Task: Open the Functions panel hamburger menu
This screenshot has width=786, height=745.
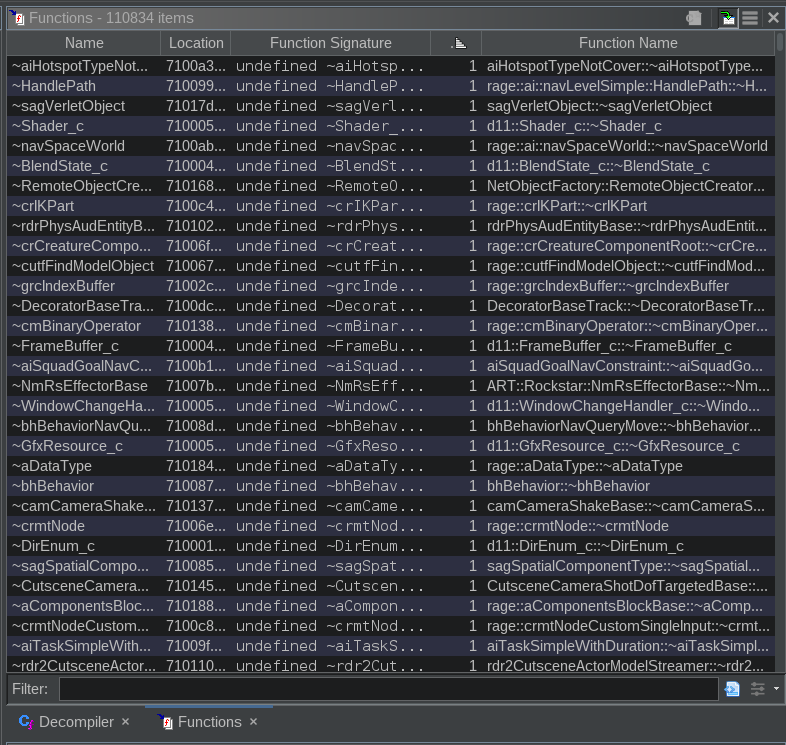Action: [750, 18]
